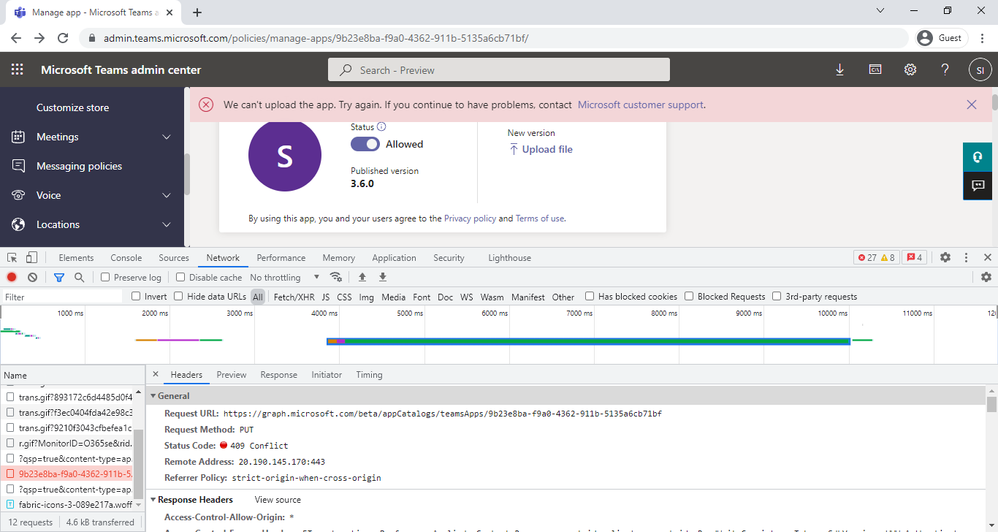Click View source for response headers
998x532 pixels.
[x=278, y=500]
